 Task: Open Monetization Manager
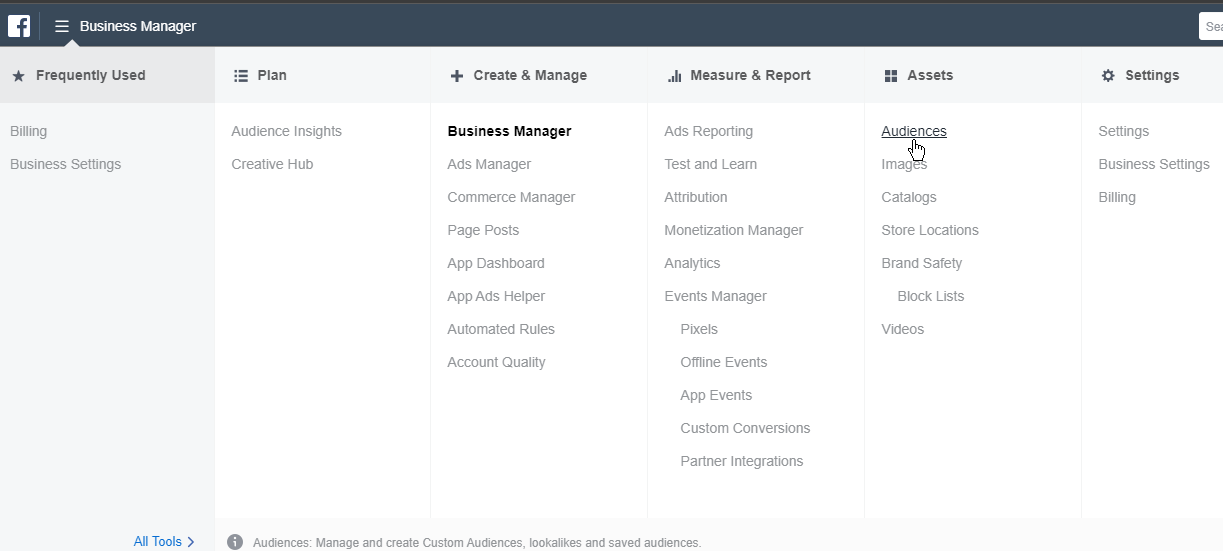point(733,230)
